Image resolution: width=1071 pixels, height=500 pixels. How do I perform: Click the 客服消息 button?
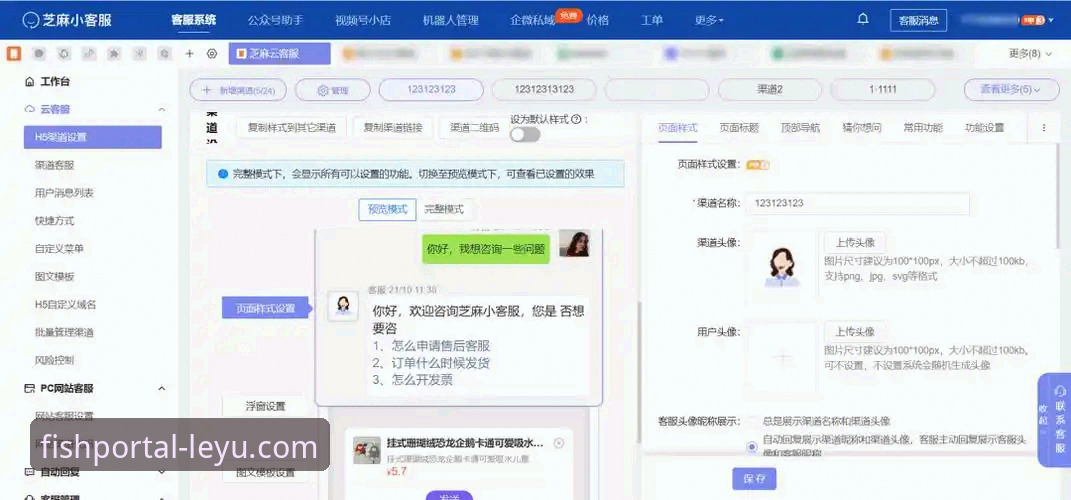(919, 20)
